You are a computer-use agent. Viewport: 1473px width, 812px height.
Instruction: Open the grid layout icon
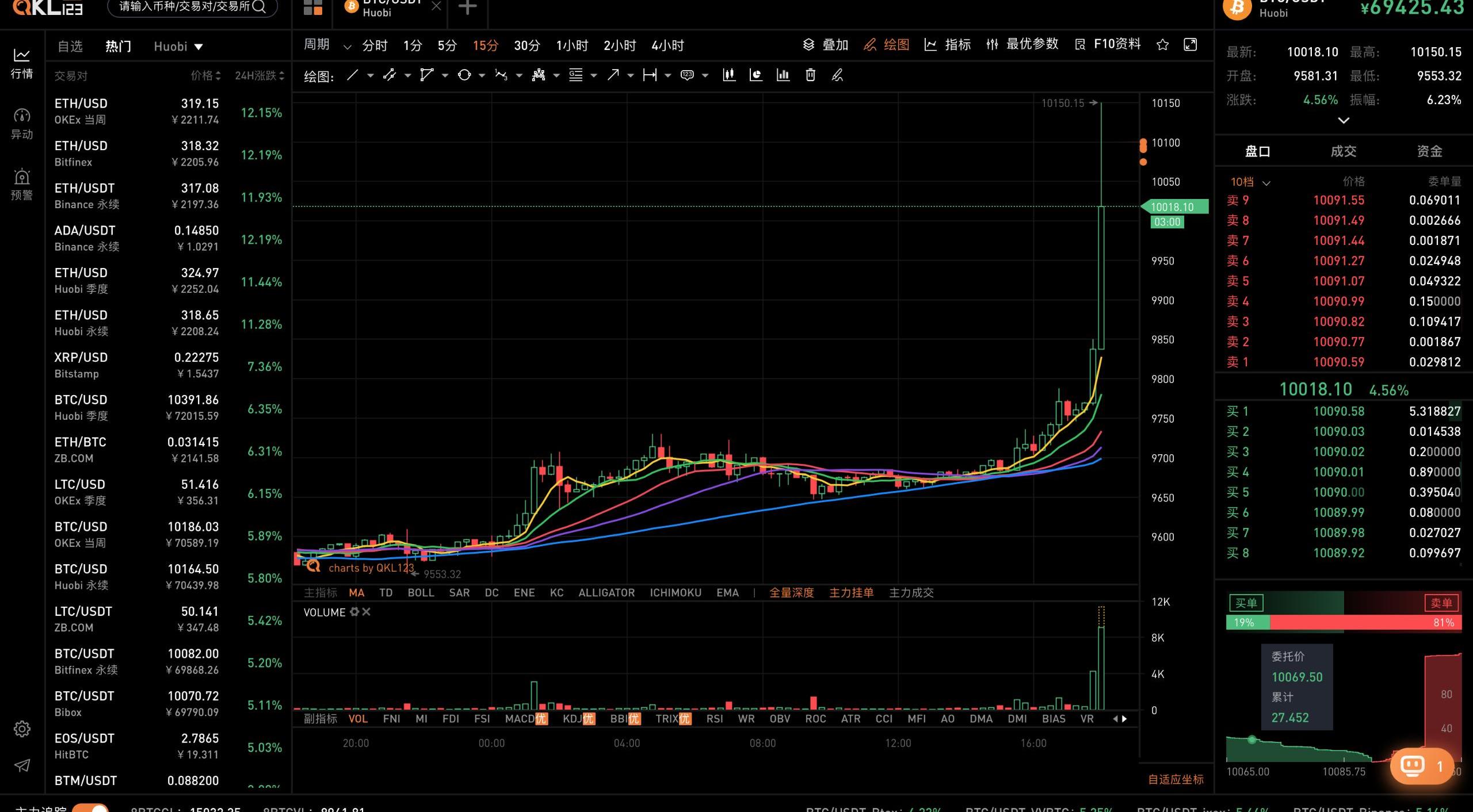(x=313, y=7)
